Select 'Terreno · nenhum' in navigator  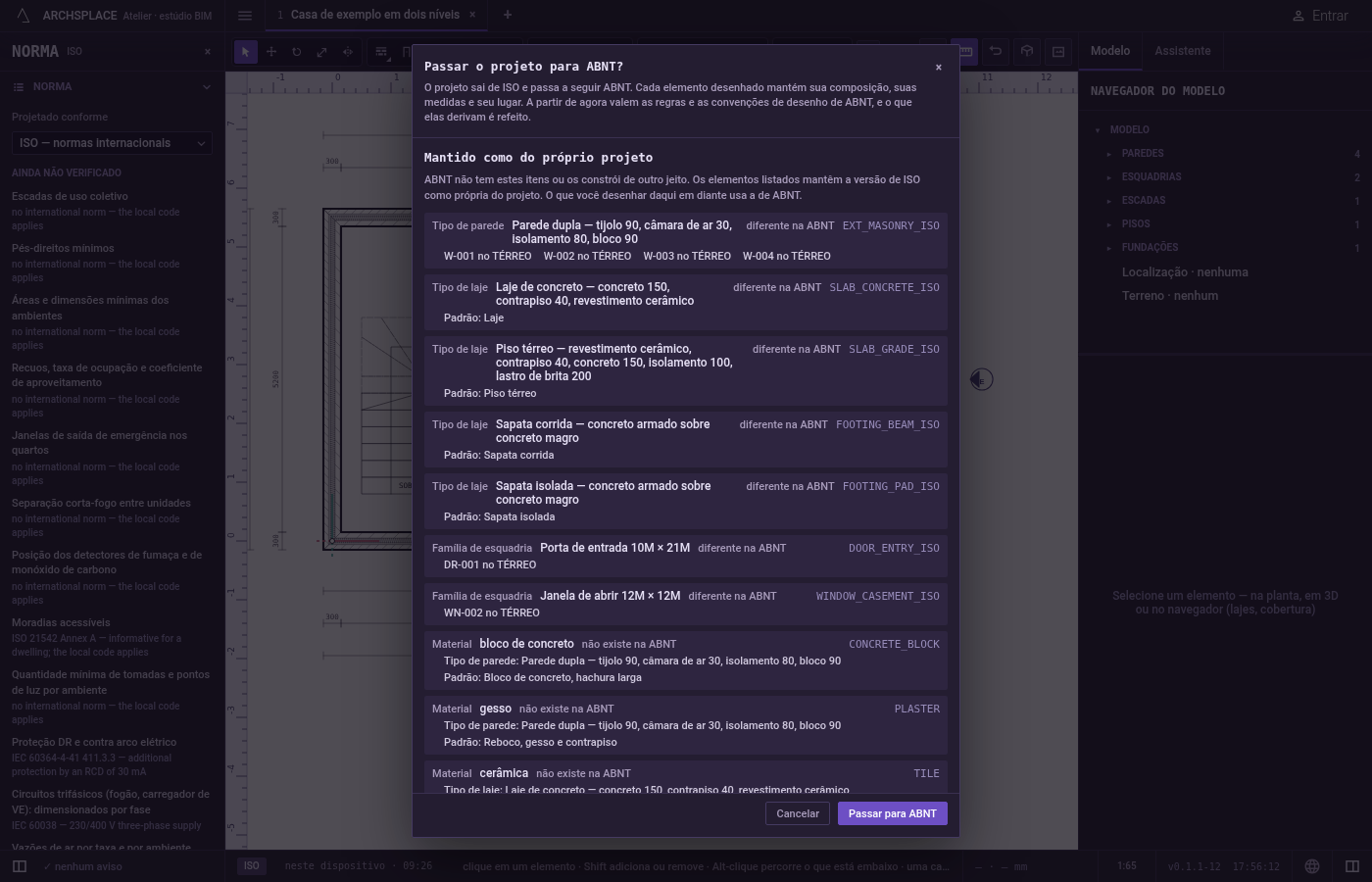click(1170, 296)
